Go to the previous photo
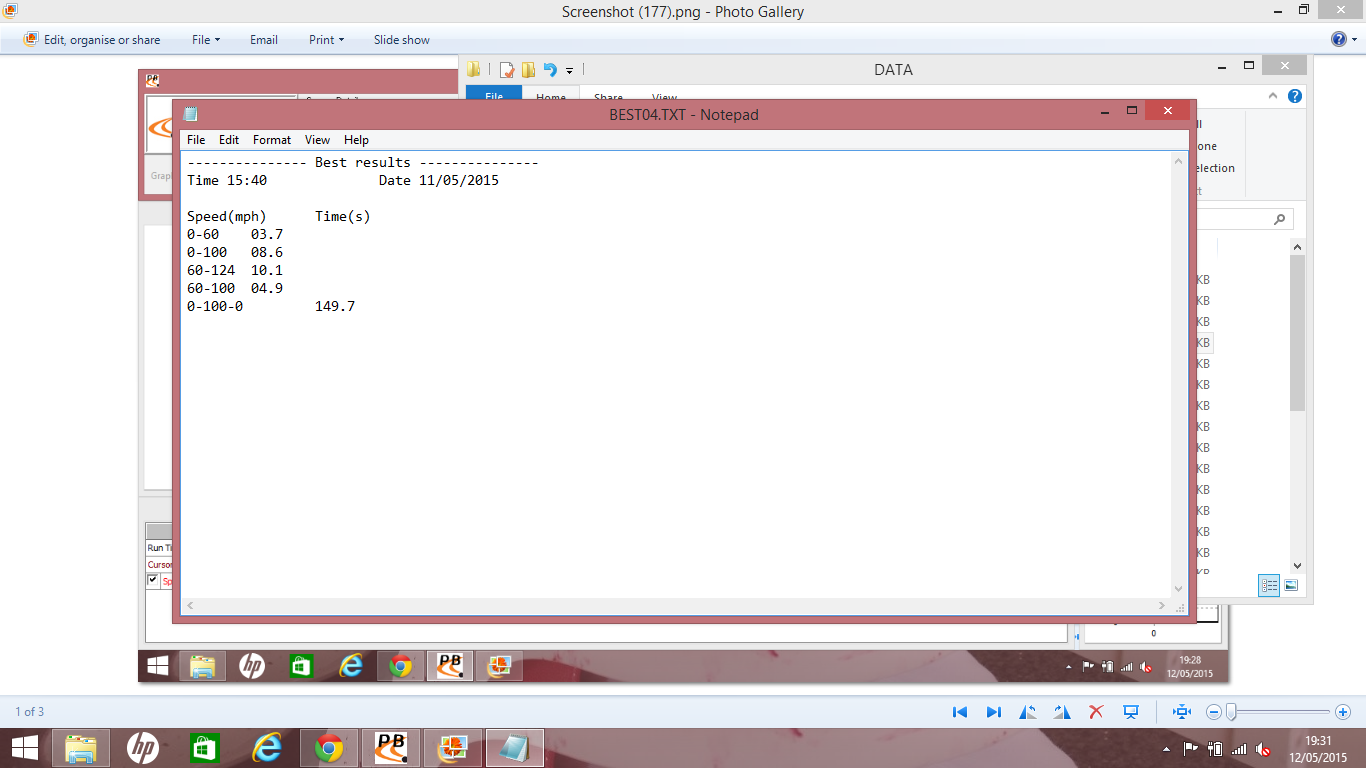The height and width of the screenshot is (768, 1366). 960,712
